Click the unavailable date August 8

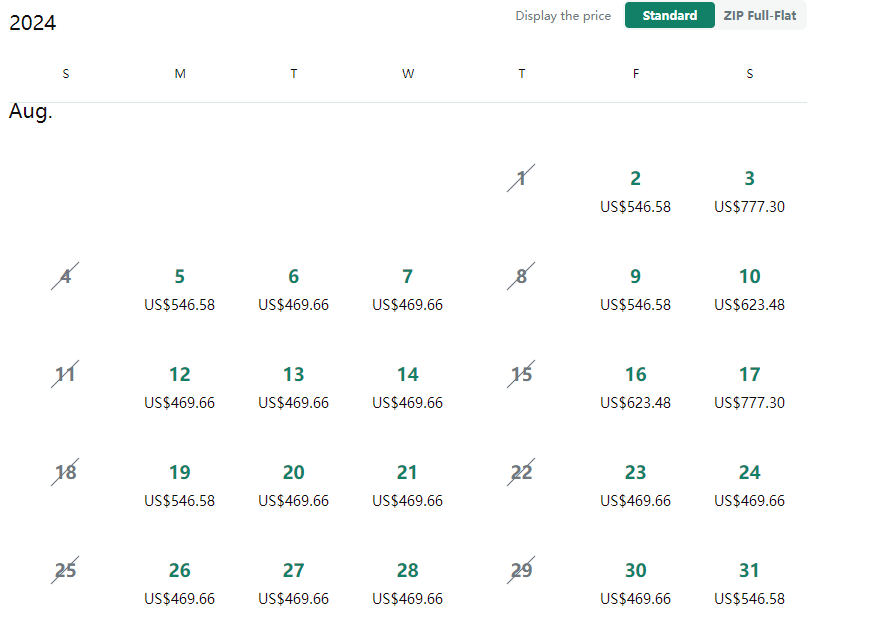tap(521, 276)
